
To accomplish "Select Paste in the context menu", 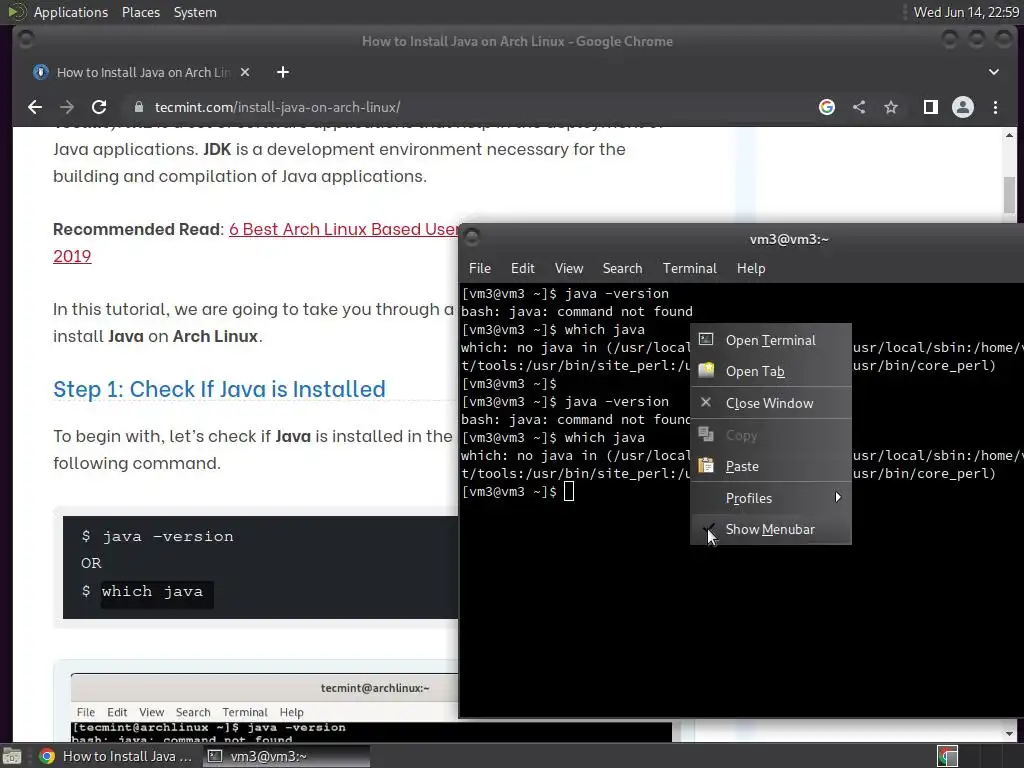I will (x=771, y=466).
